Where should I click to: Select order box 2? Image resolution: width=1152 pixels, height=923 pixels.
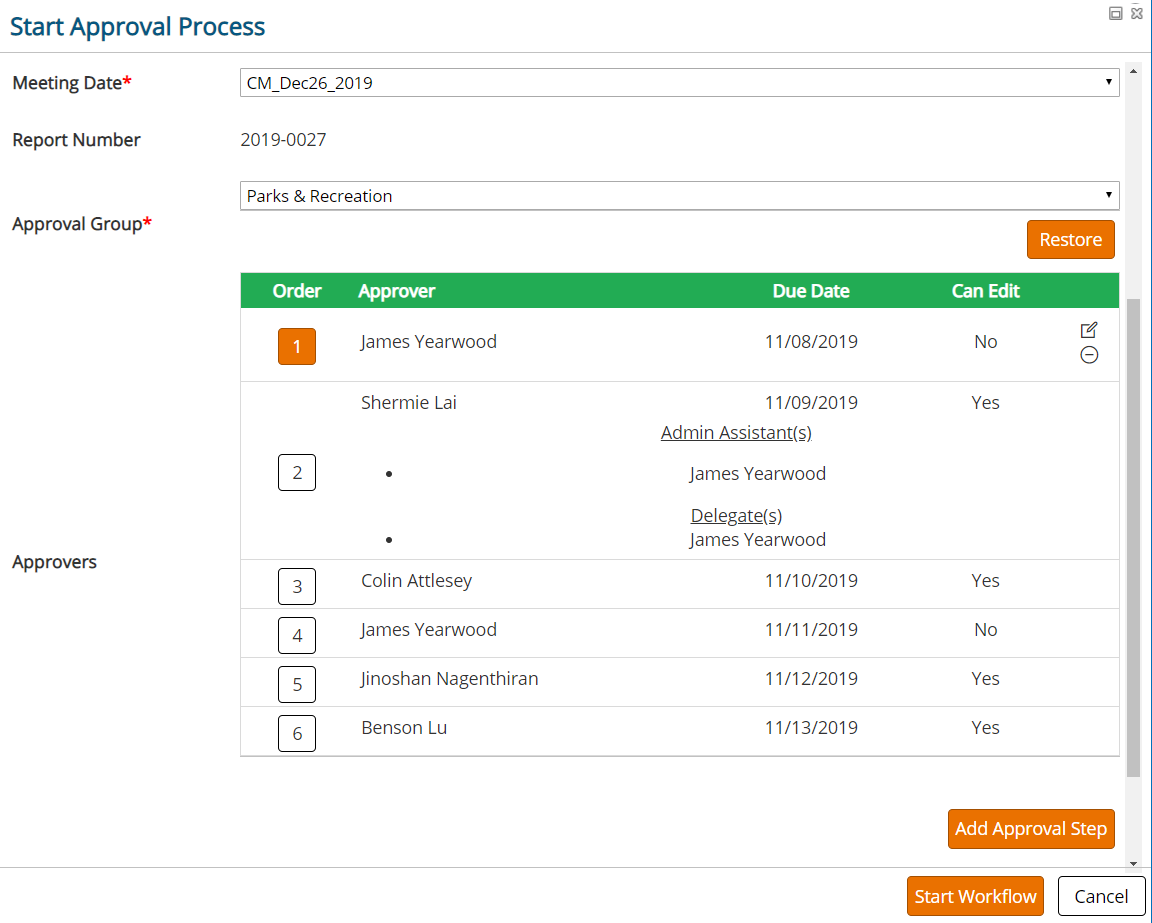pos(297,473)
